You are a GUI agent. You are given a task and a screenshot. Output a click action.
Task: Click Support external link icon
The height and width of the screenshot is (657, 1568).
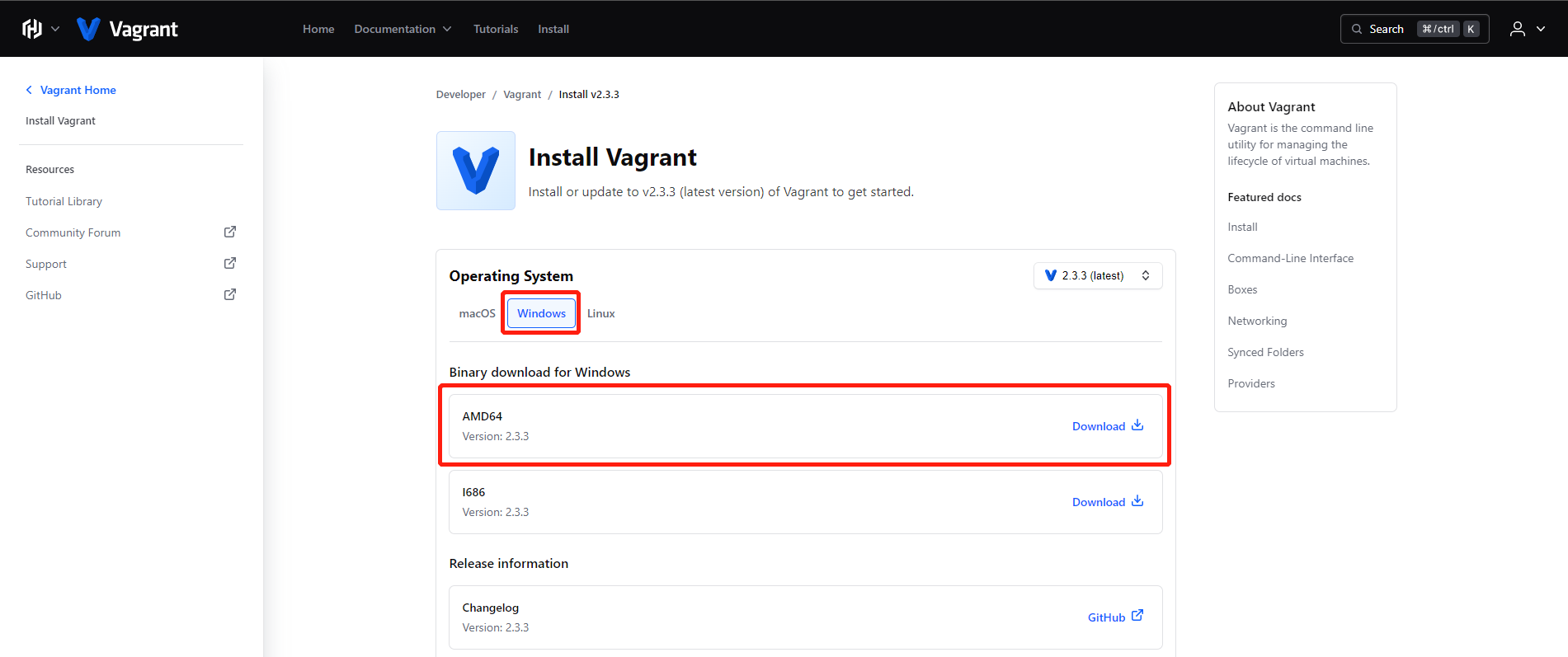click(x=230, y=264)
